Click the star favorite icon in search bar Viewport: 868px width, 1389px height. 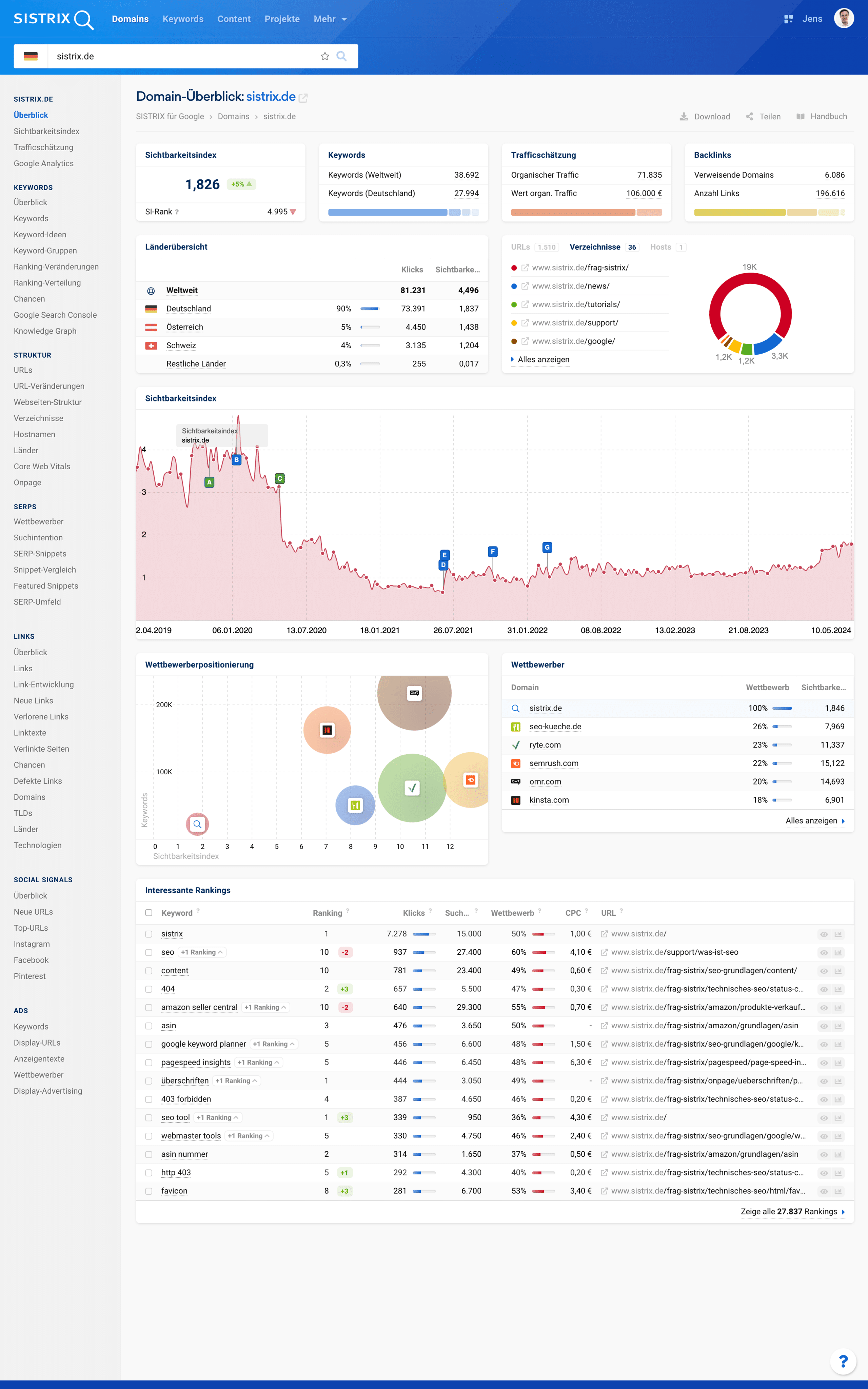click(325, 56)
